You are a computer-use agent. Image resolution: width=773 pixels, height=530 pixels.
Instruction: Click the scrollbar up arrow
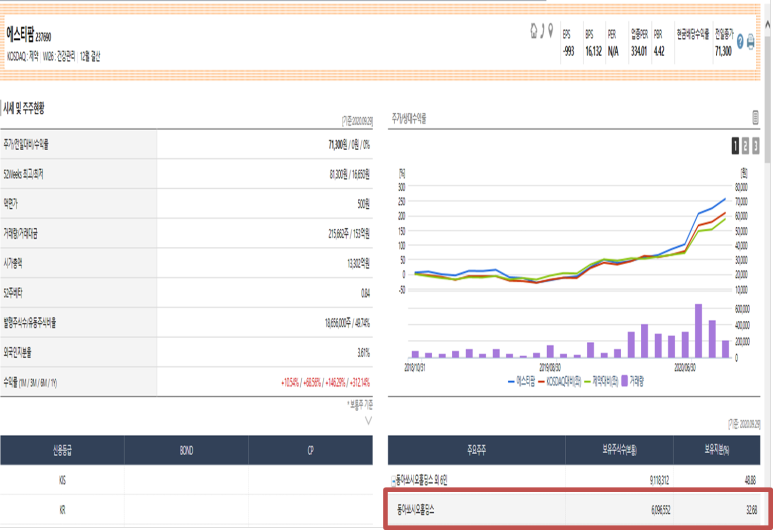pyautogui.click(x=768, y=25)
